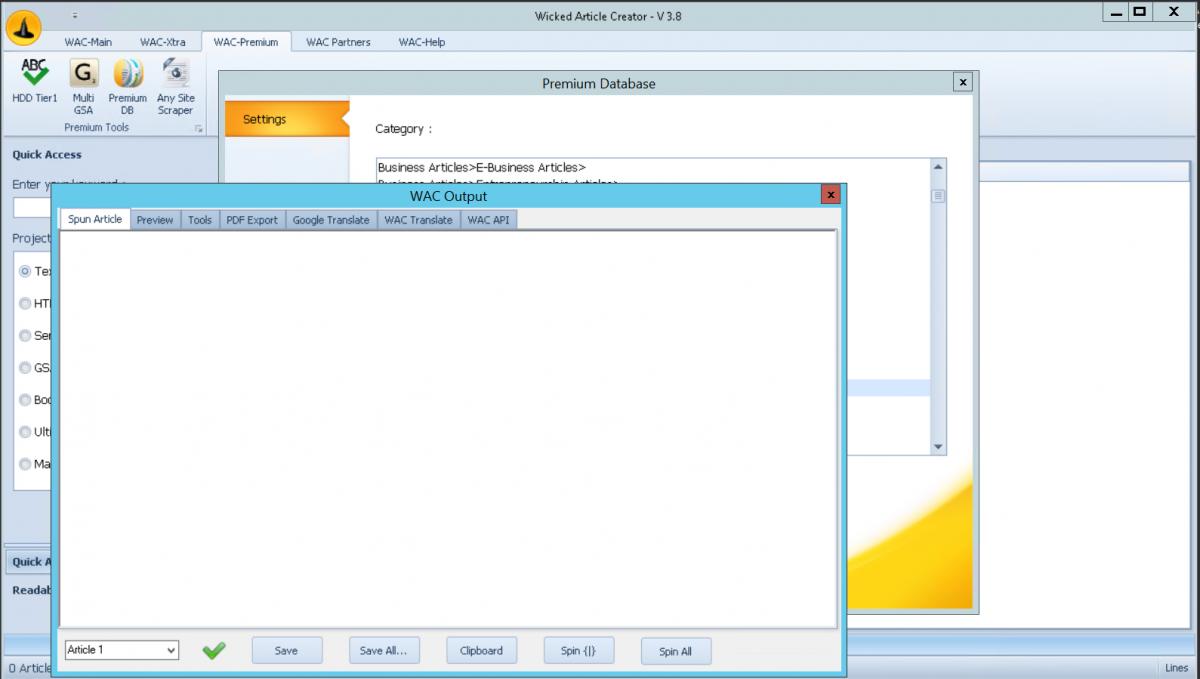Select the 'GS...' project radio button
Screen dimensions: 1200x679
tap(25, 368)
